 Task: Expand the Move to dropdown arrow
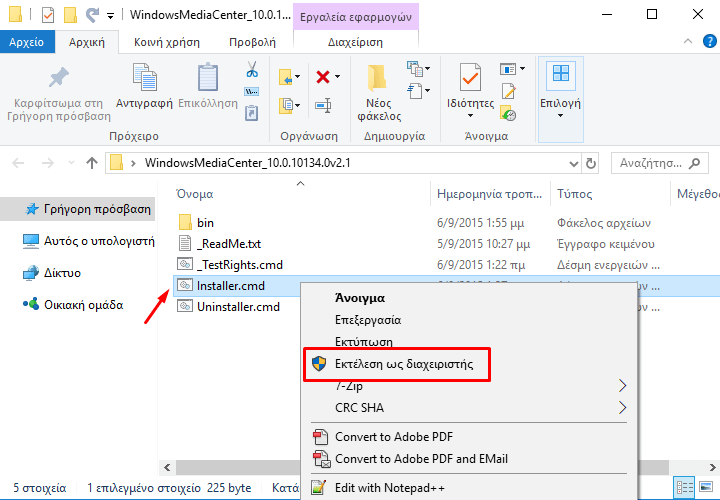click(298, 77)
